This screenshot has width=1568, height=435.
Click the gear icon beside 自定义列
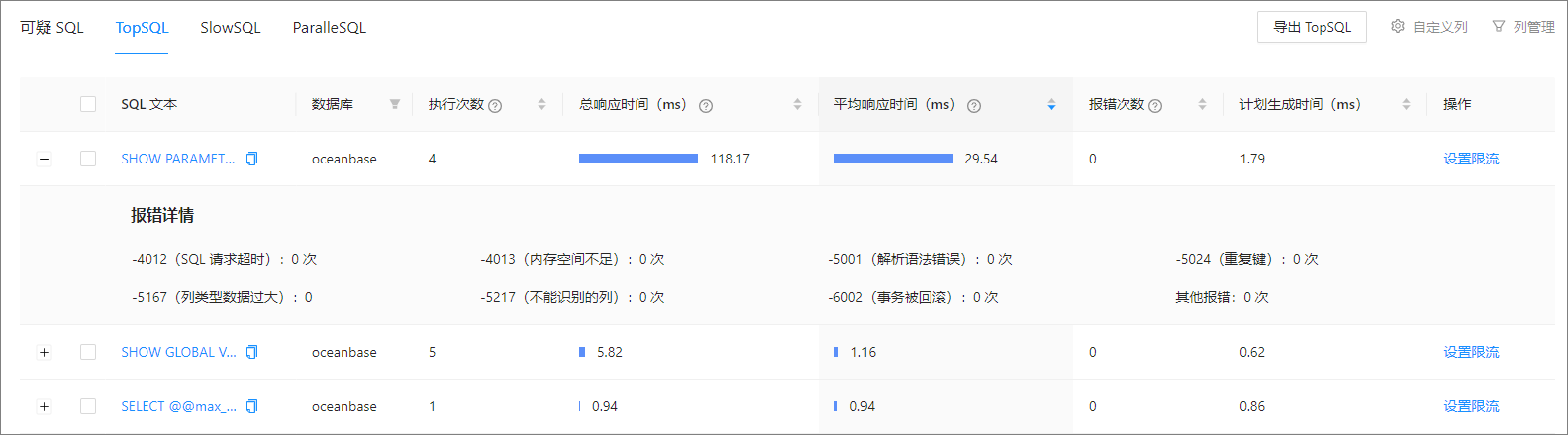pyautogui.click(x=1398, y=27)
